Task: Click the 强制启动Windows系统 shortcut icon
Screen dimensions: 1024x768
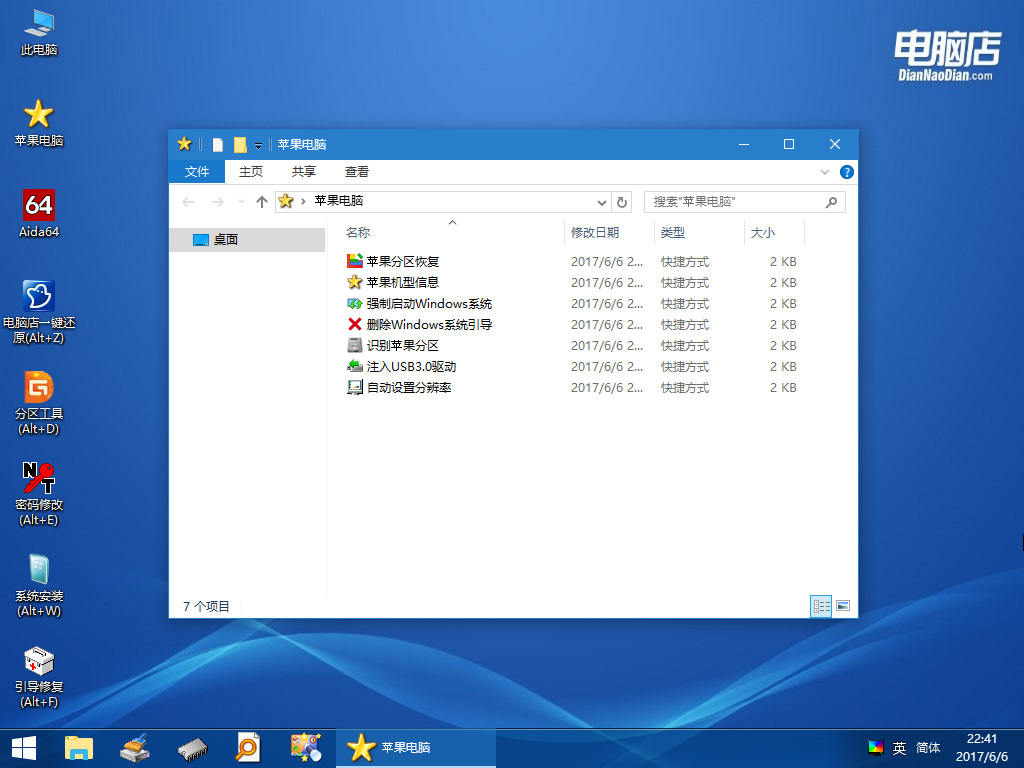Action: point(355,303)
